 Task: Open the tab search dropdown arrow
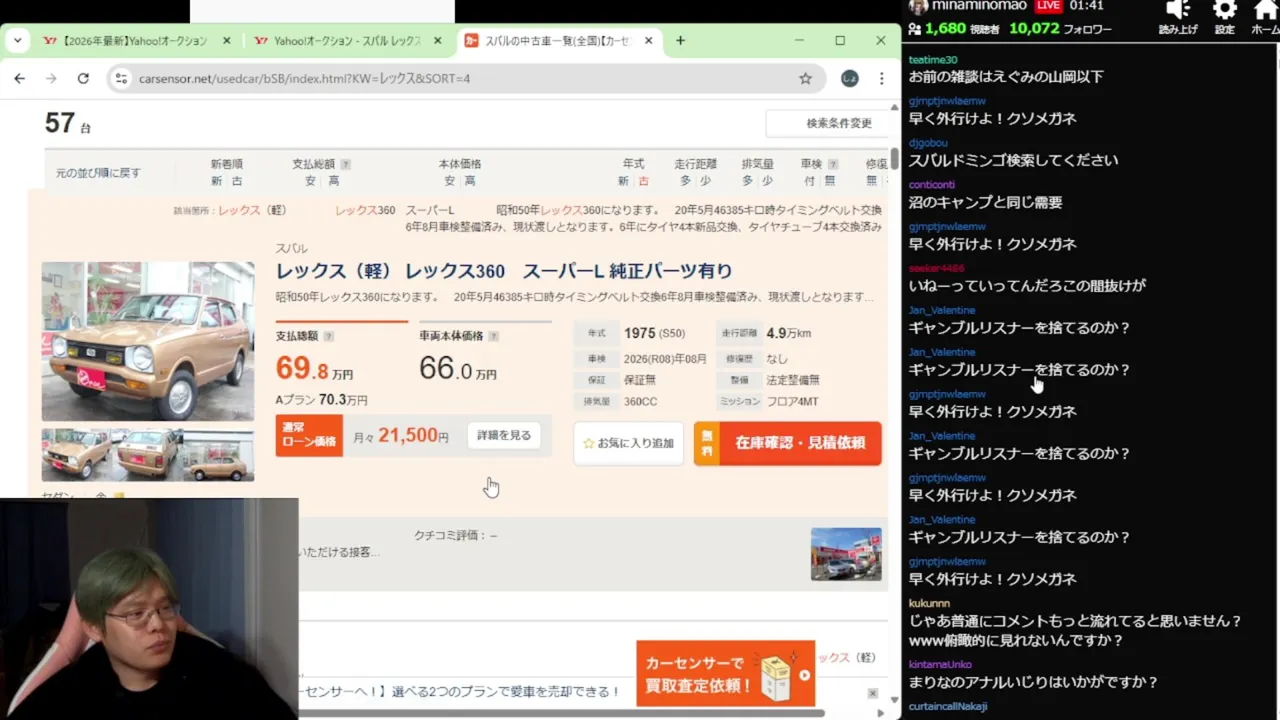[17, 41]
